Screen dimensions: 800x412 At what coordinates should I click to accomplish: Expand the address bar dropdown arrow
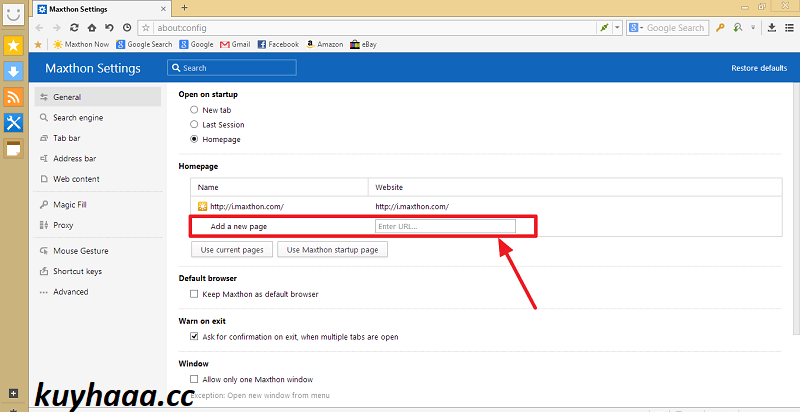(x=617, y=28)
